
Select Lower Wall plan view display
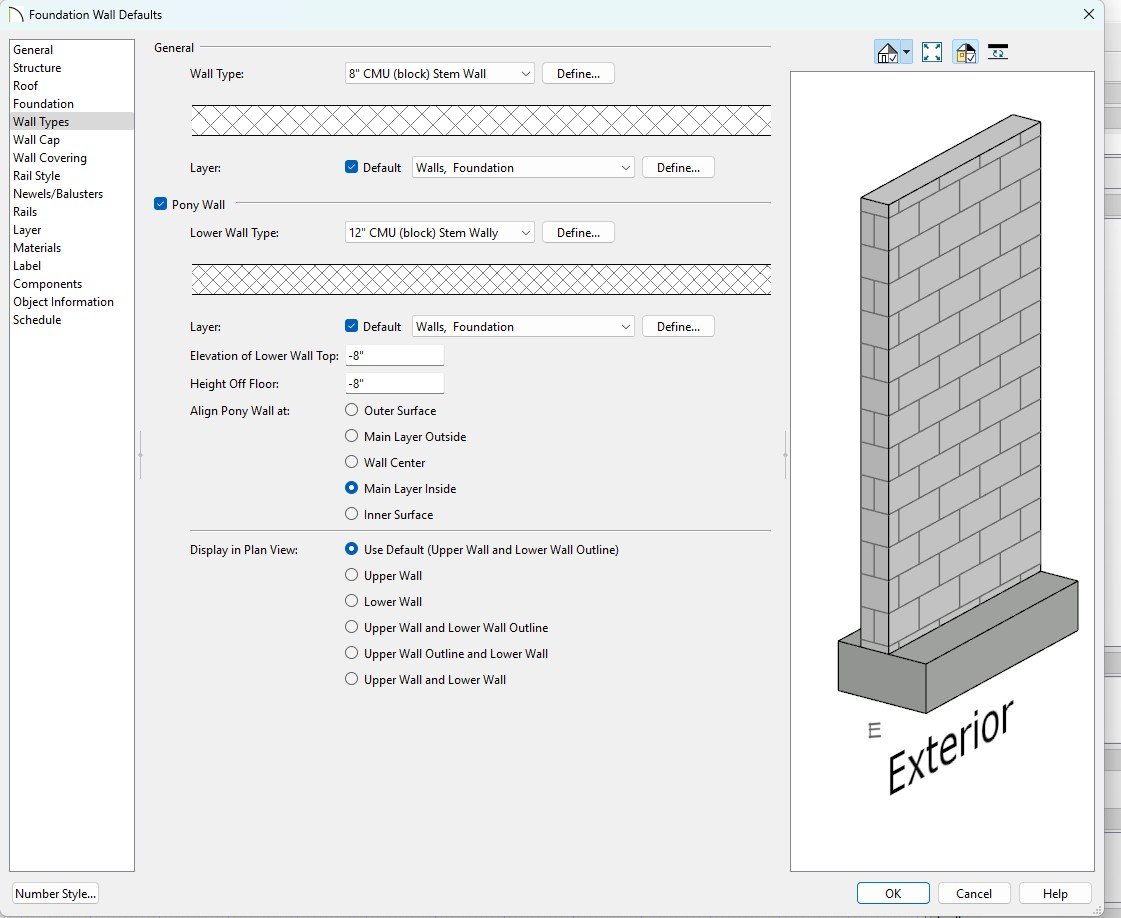tap(351, 601)
